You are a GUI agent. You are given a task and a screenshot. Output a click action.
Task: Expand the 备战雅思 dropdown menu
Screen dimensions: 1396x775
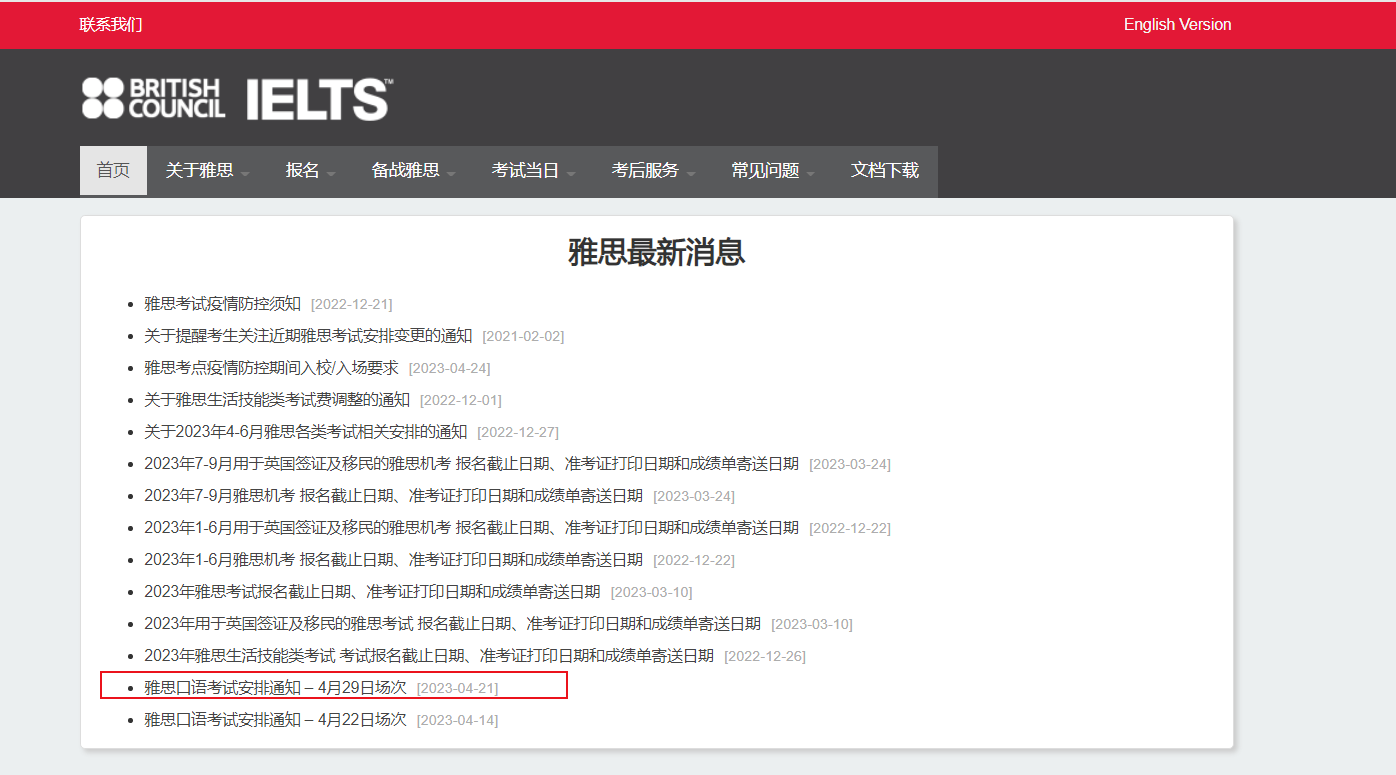(413, 171)
